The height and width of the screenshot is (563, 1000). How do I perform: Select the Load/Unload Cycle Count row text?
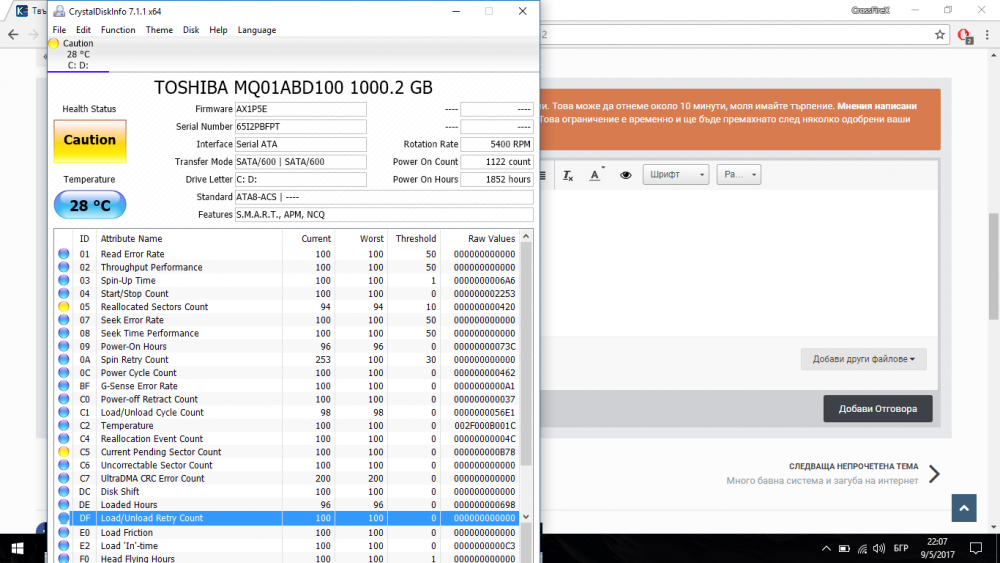(152, 413)
